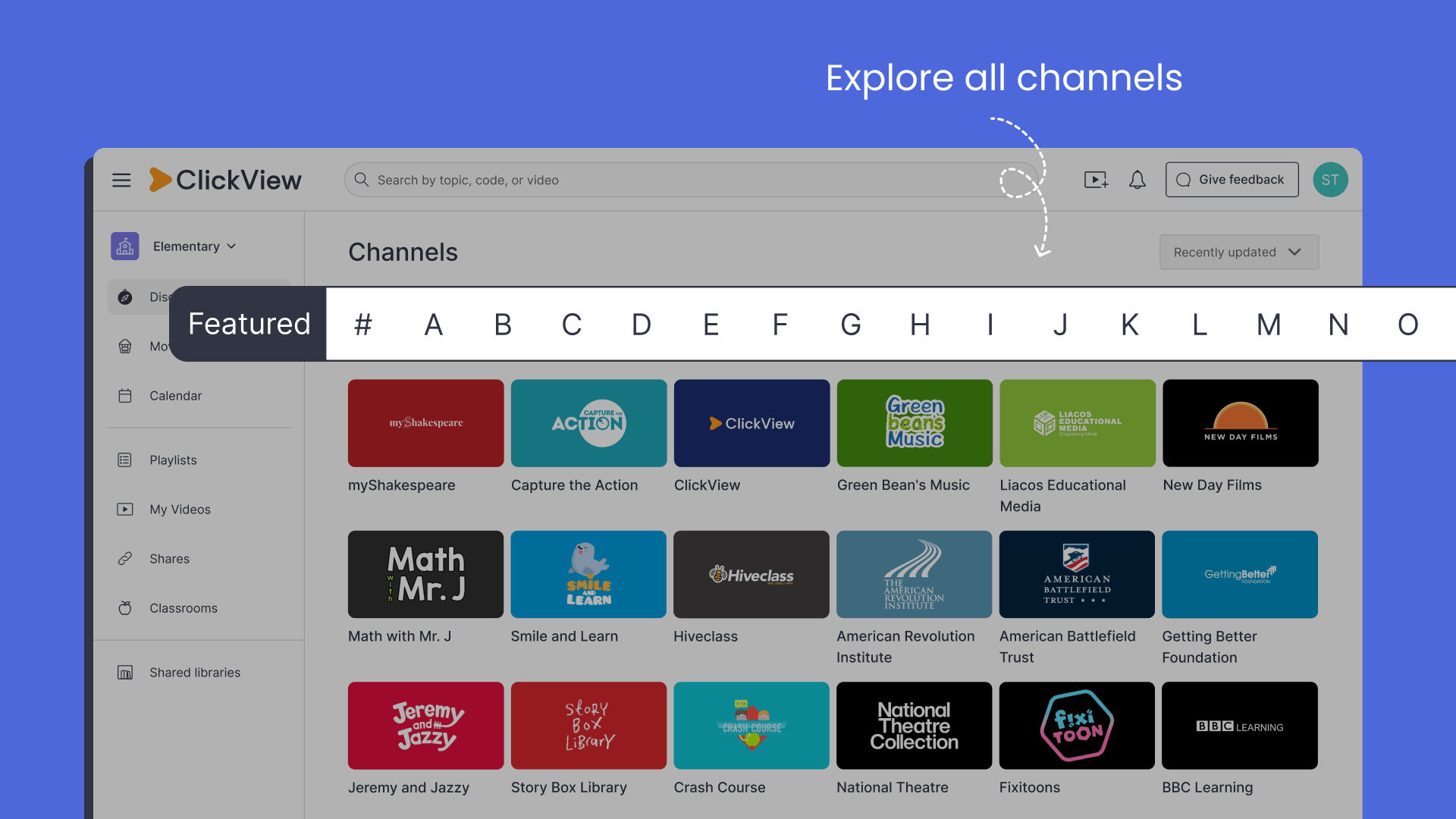This screenshot has width=1456, height=819.
Task: Open the Shared libraries link
Action: [195, 673]
